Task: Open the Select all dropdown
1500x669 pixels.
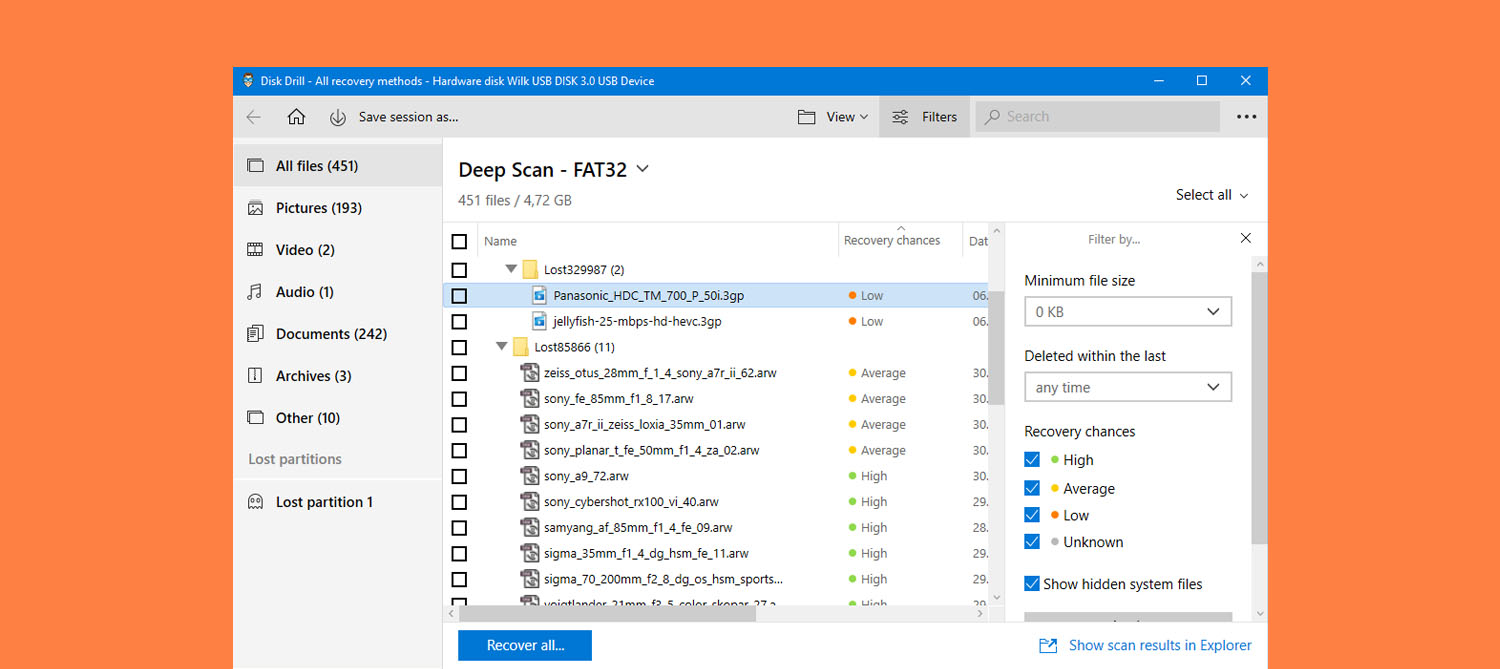Action: pos(1212,195)
